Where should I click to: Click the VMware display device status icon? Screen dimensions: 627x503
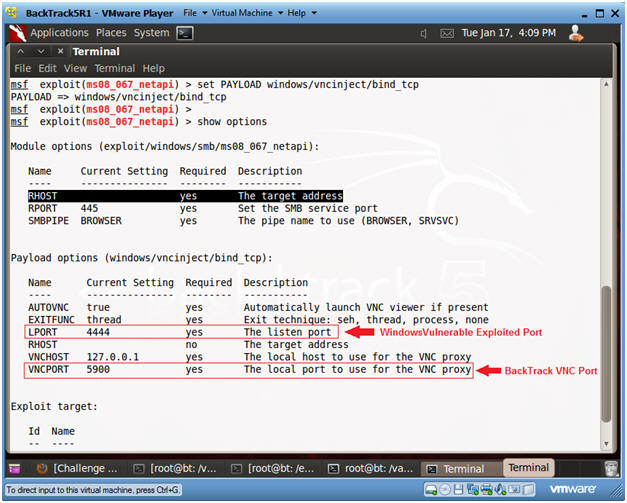click(x=515, y=489)
